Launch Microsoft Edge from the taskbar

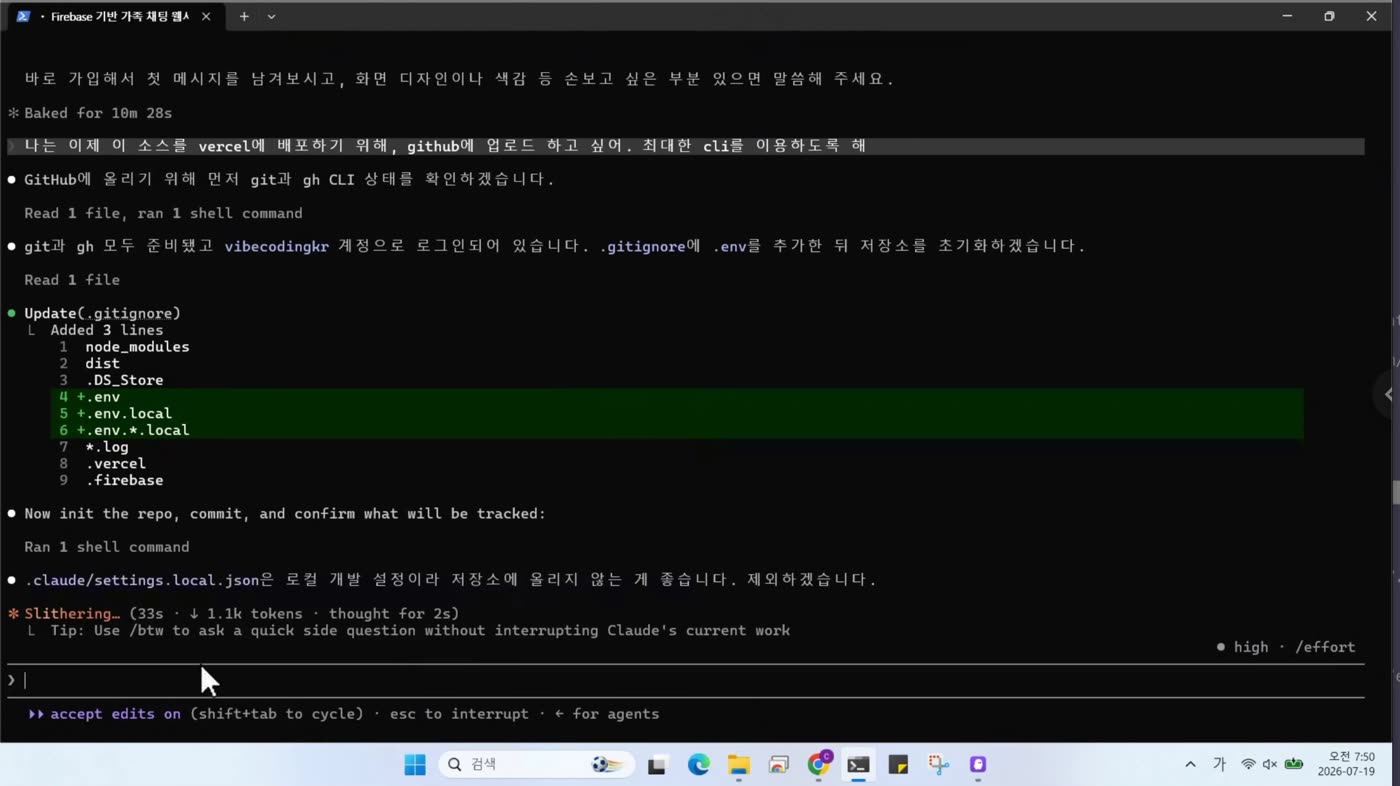tap(698, 765)
